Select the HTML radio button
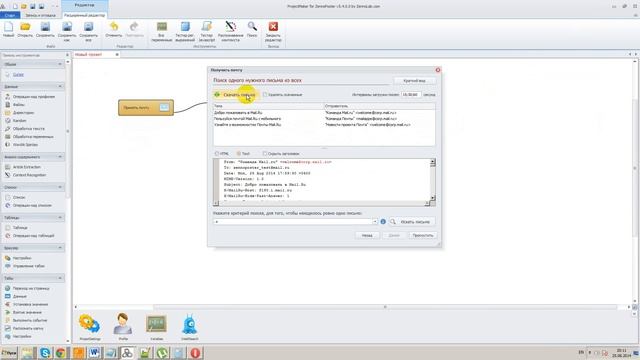This screenshot has width=640, height=360. (x=217, y=153)
